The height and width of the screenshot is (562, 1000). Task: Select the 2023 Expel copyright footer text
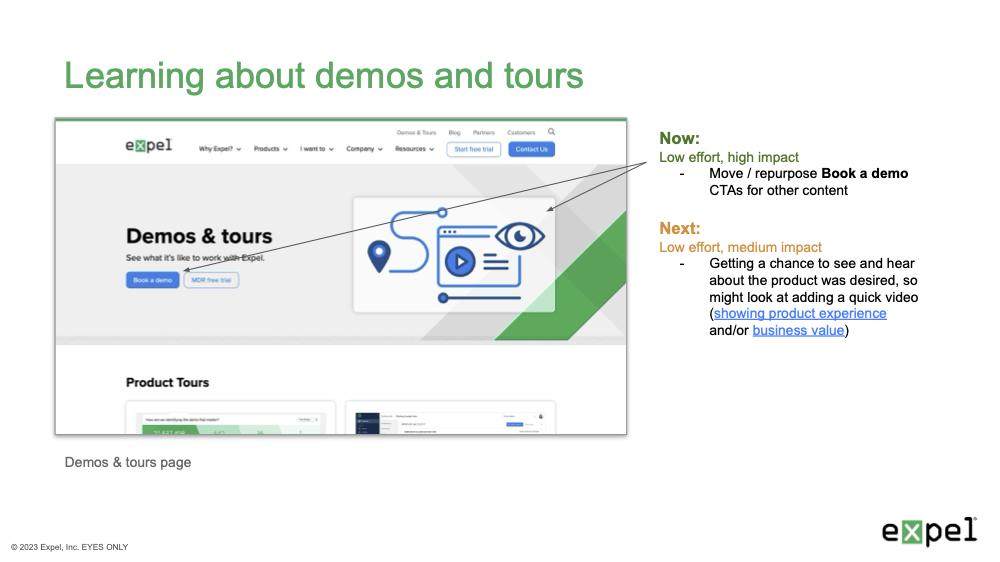pyautogui.click(x=70, y=547)
